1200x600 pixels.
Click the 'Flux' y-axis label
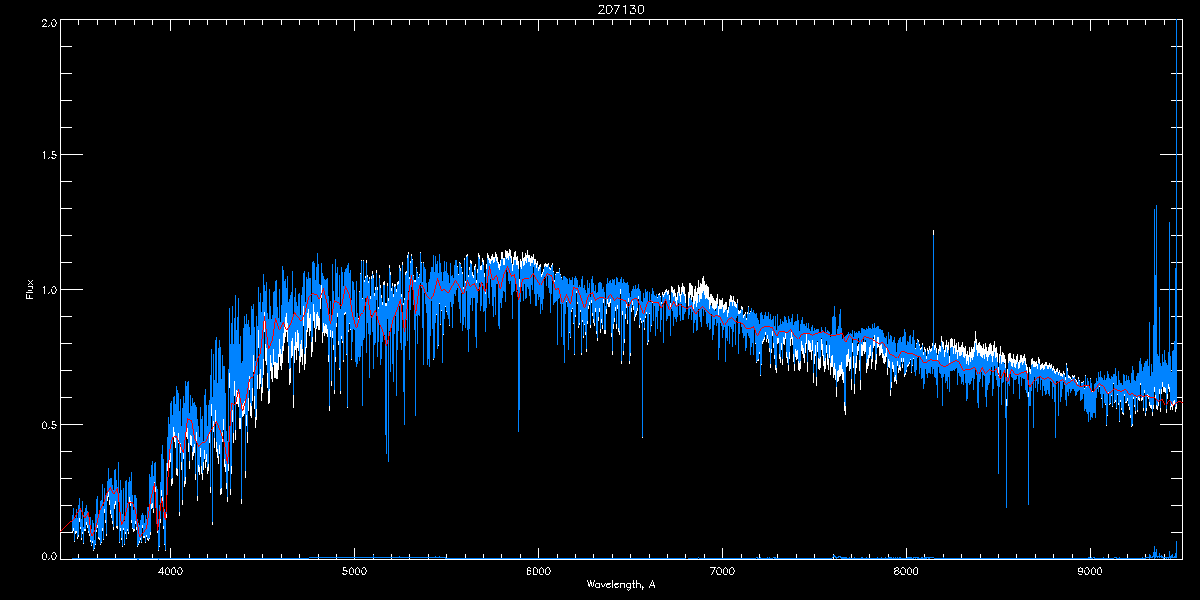[29, 290]
